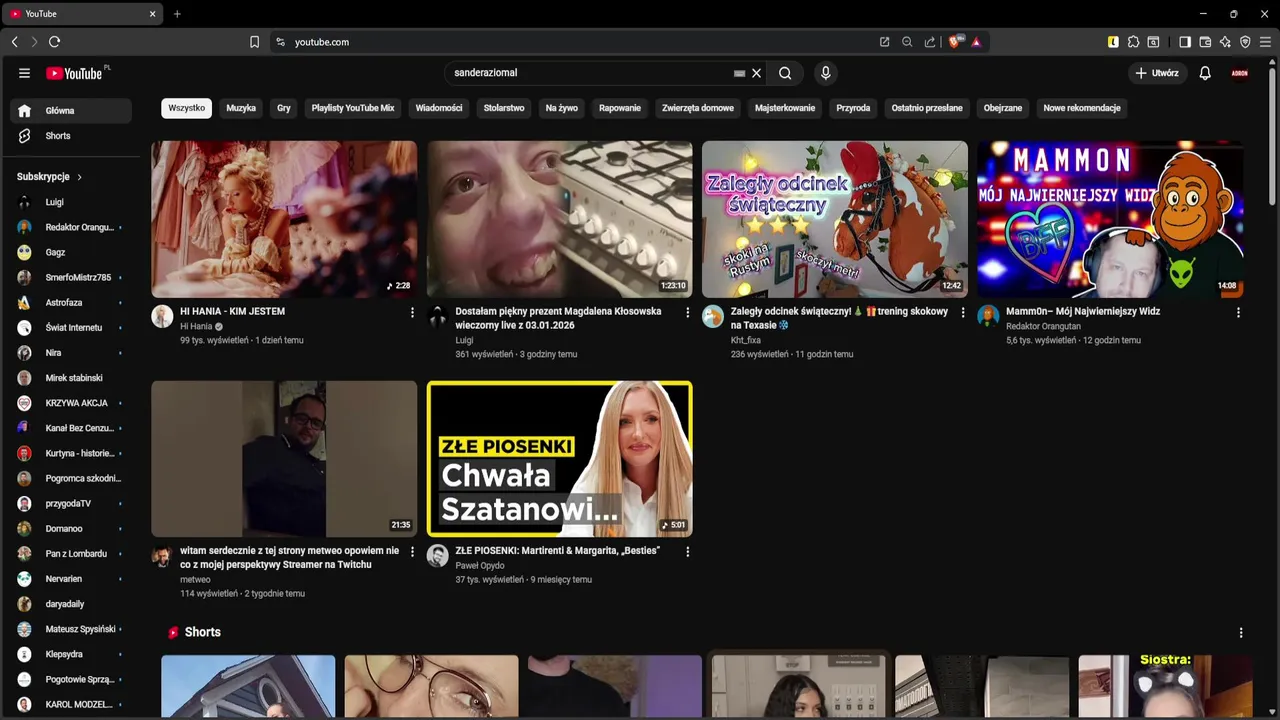Reload the page

tap(54, 42)
